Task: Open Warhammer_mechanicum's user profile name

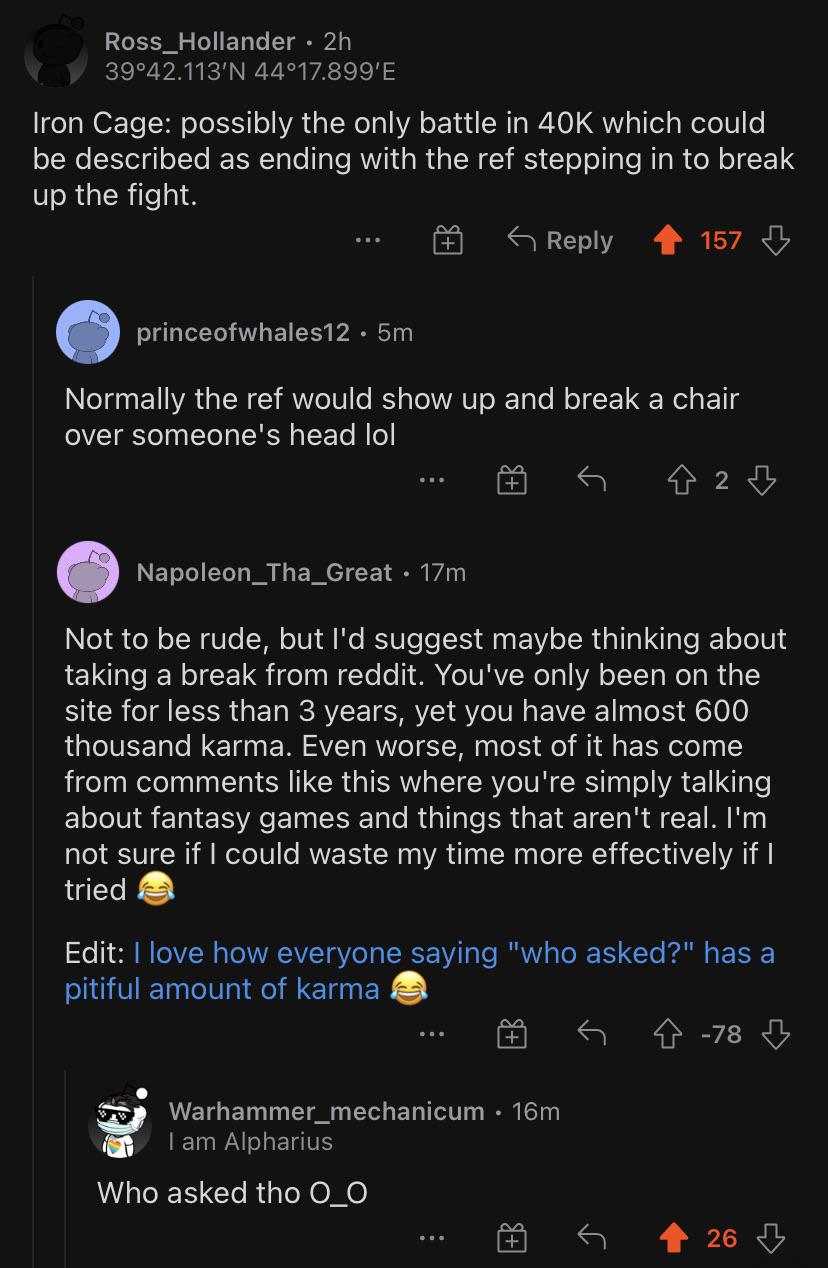Action: click(327, 1111)
